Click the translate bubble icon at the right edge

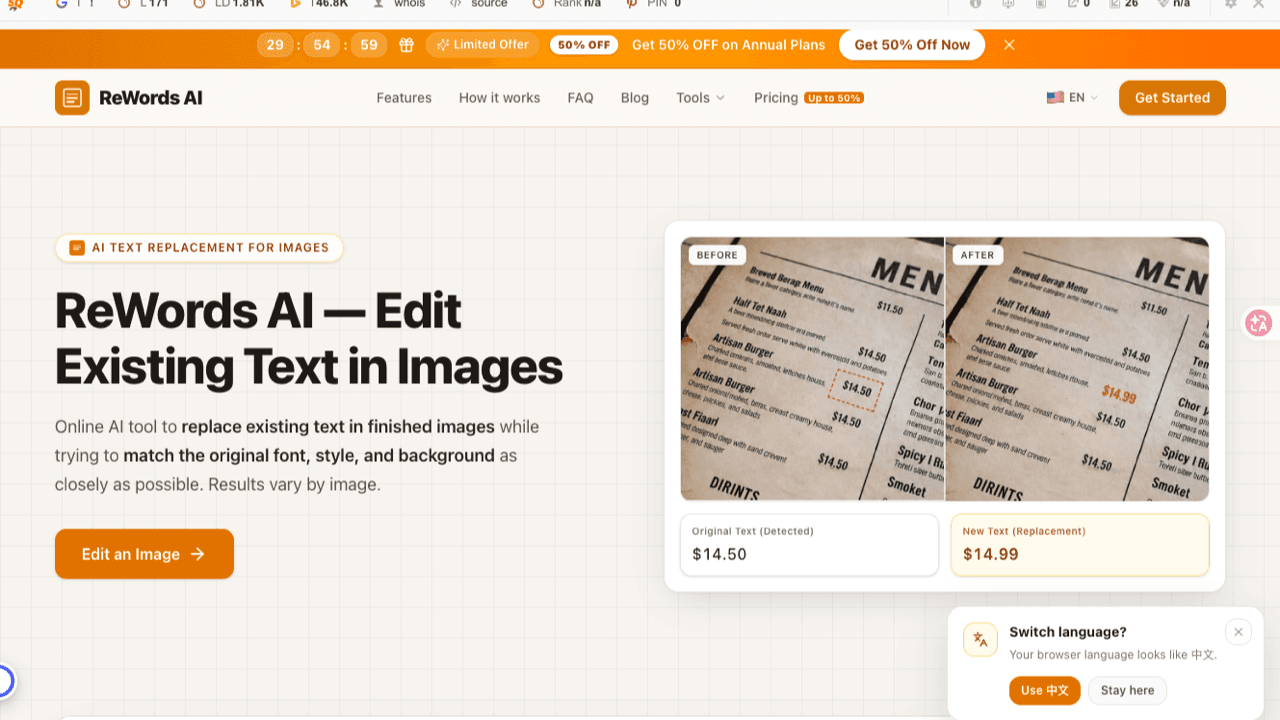click(x=1258, y=323)
